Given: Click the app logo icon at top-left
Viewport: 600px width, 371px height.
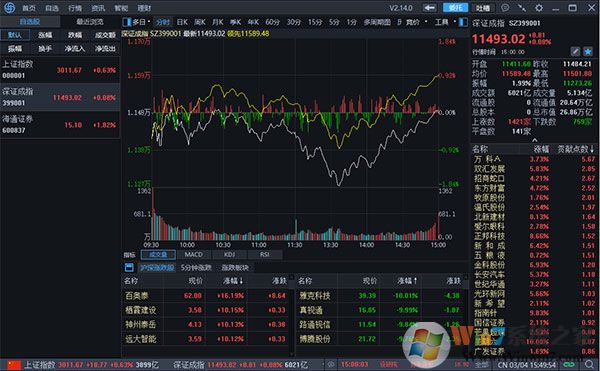Looking at the screenshot, I should [x=9, y=7].
